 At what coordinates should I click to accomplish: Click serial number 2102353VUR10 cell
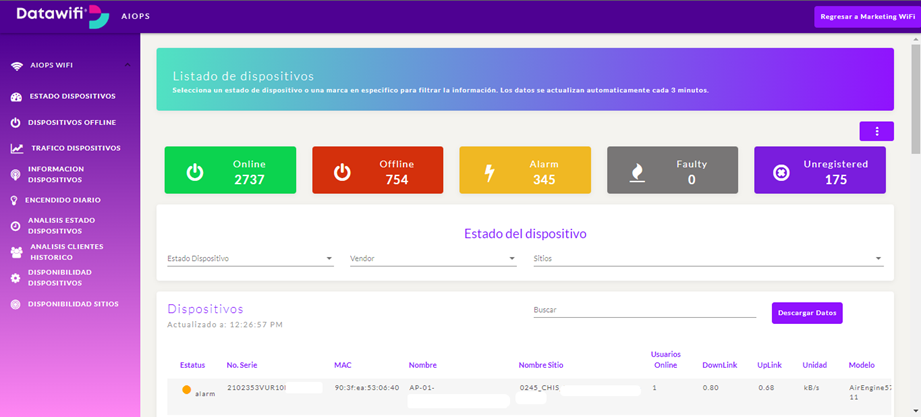pyautogui.click(x=257, y=388)
